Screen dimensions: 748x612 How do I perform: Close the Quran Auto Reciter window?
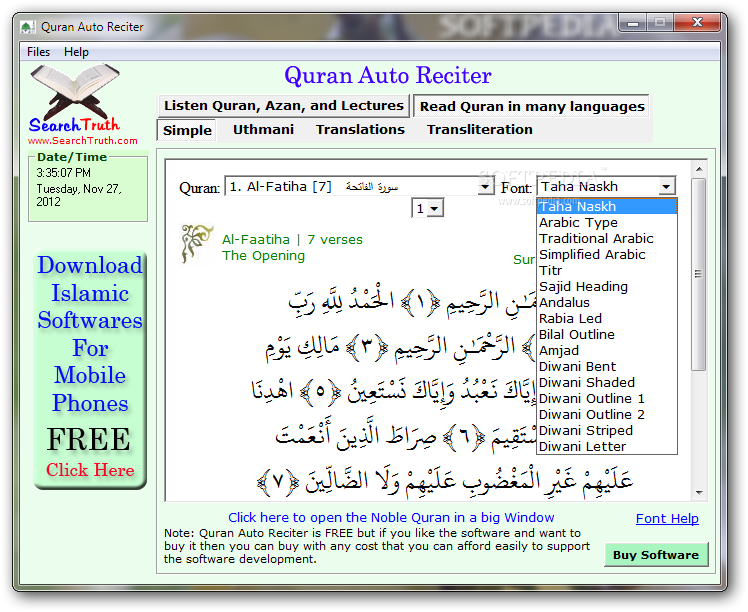coord(697,22)
